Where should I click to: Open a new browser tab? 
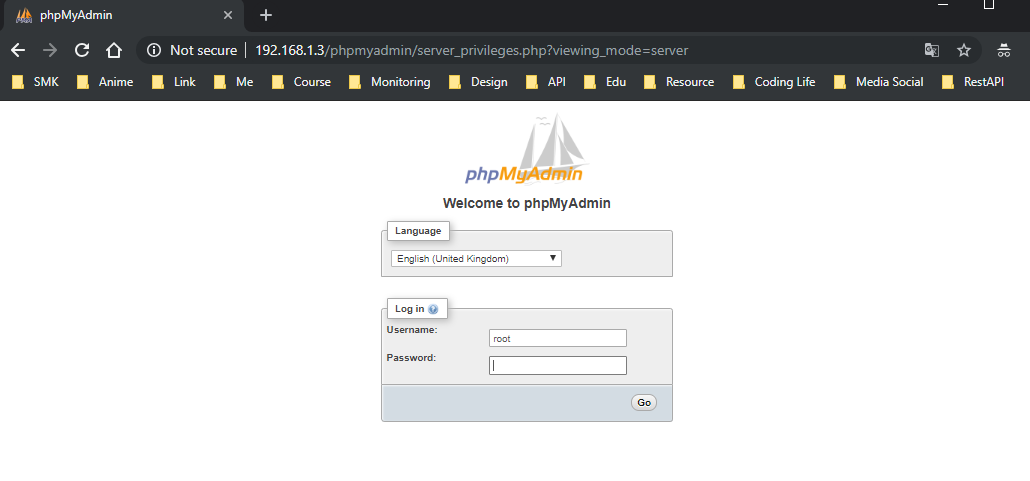click(x=266, y=15)
